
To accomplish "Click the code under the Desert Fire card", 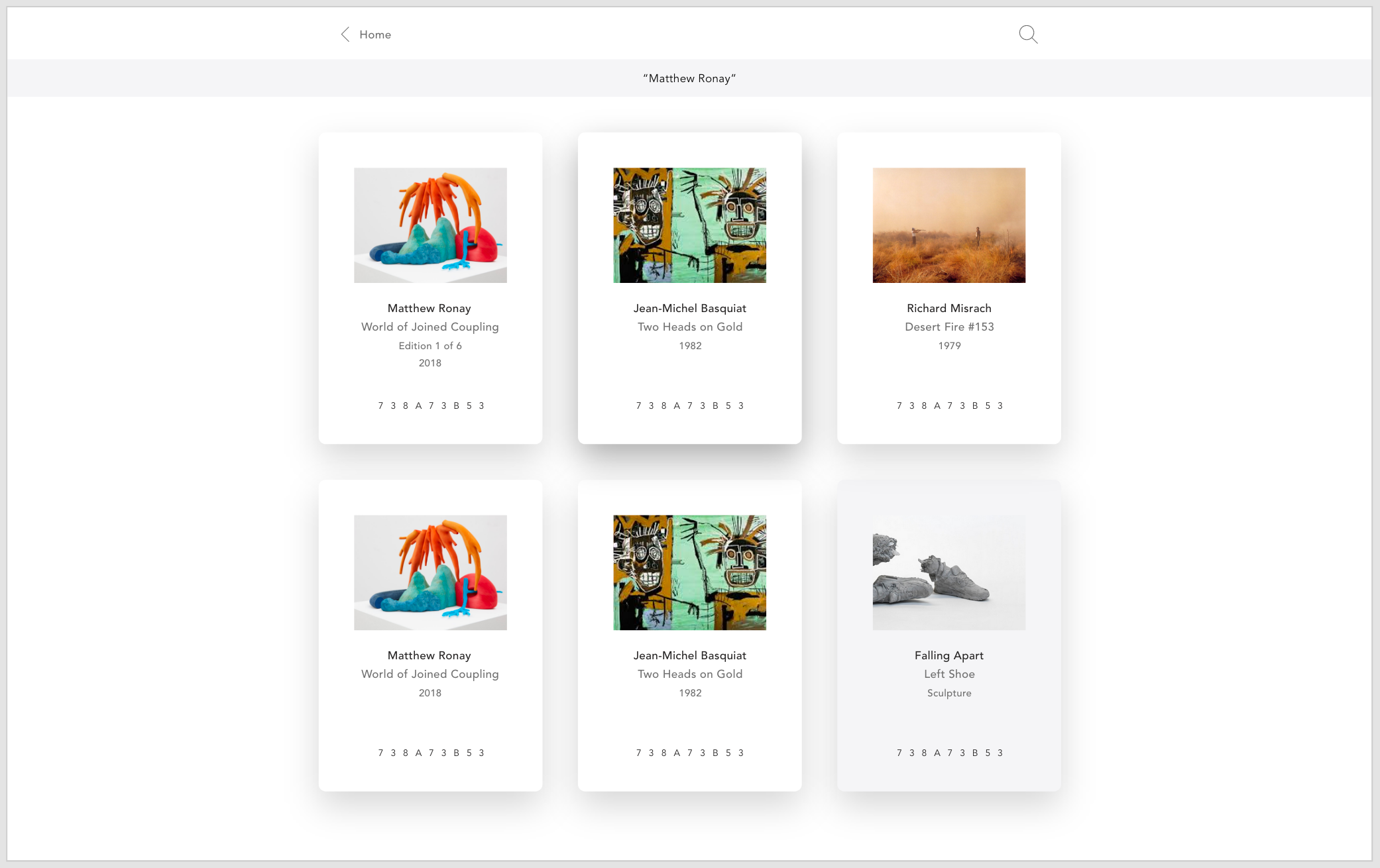I will (x=949, y=406).
